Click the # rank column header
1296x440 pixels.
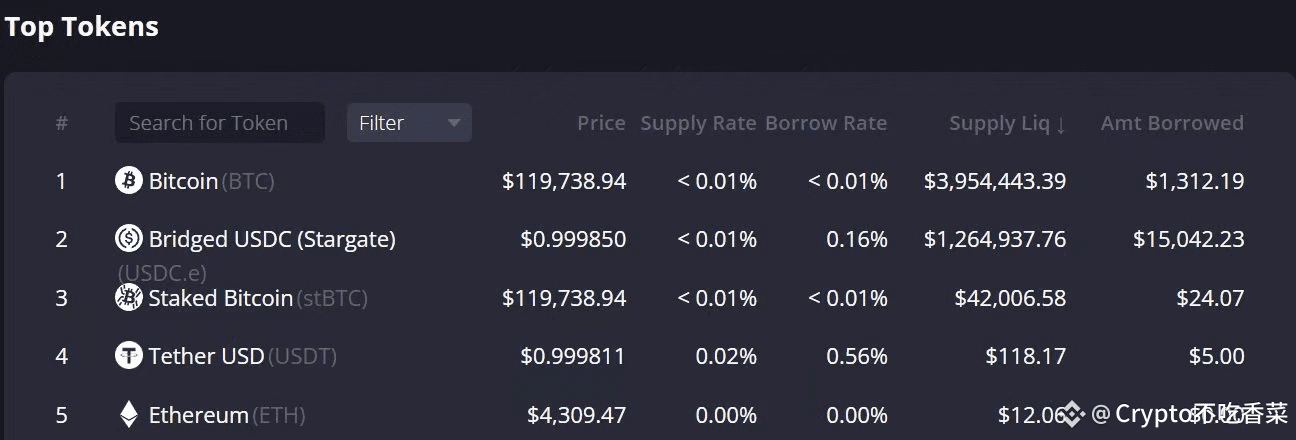click(x=62, y=123)
